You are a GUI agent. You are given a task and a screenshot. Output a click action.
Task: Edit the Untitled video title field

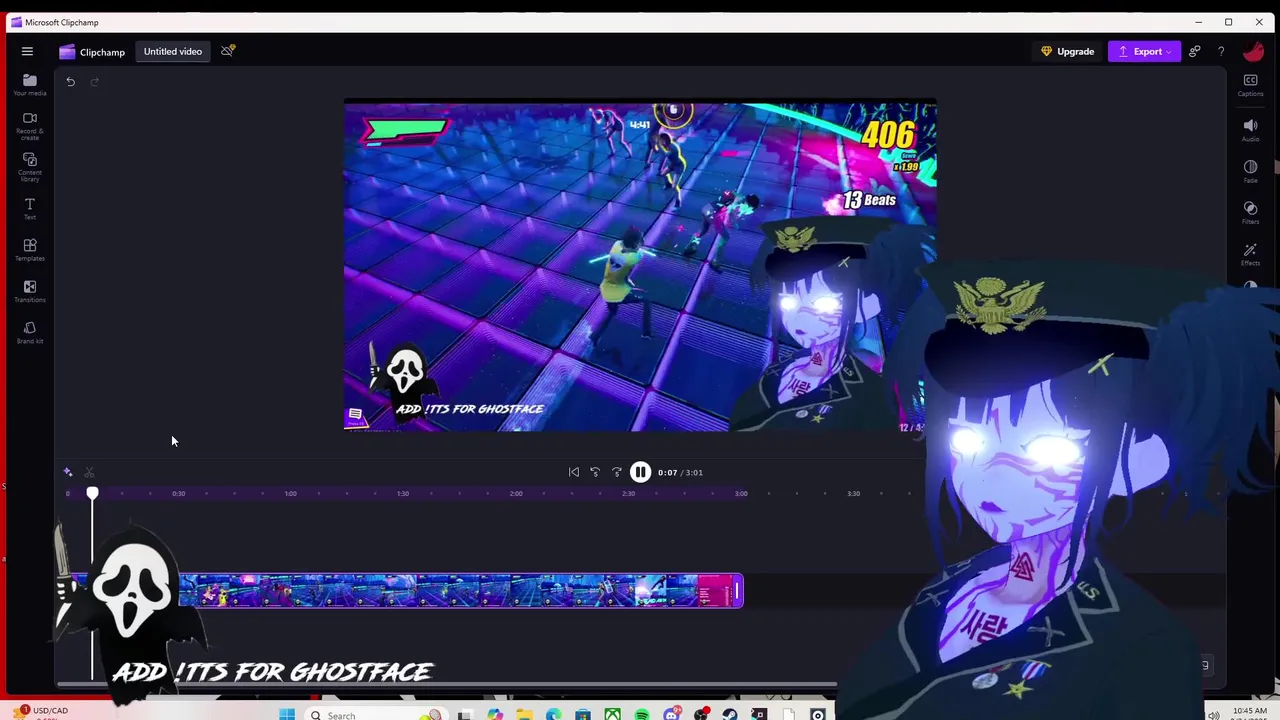click(173, 51)
